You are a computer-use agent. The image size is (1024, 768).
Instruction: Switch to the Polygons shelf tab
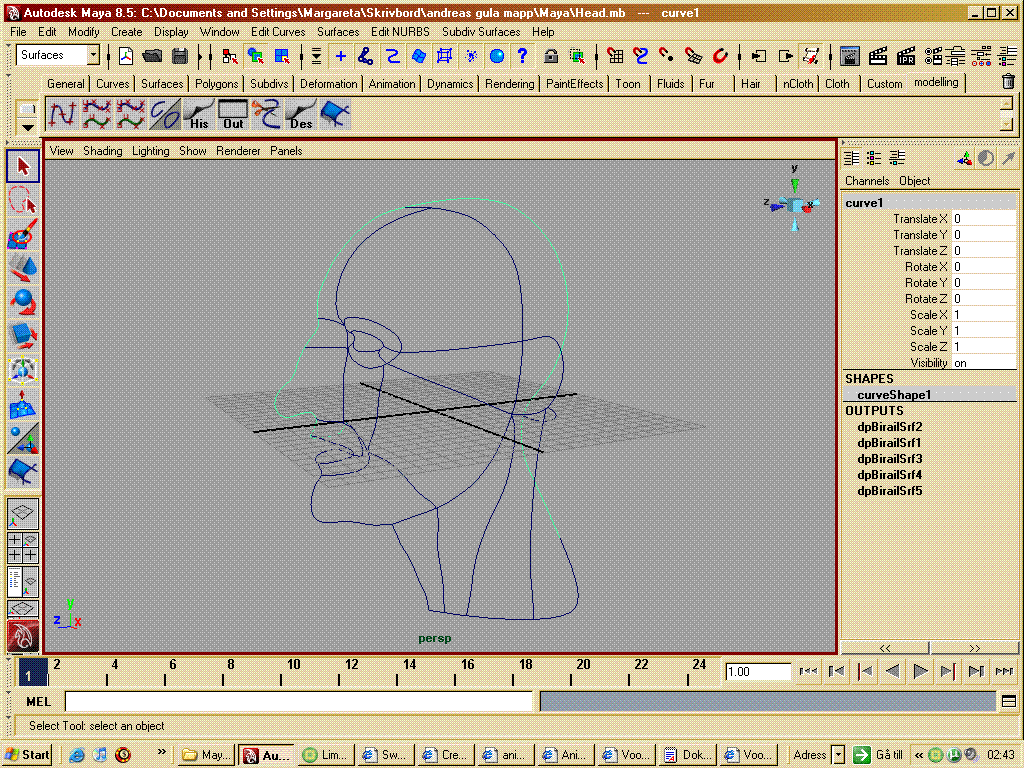[216, 84]
